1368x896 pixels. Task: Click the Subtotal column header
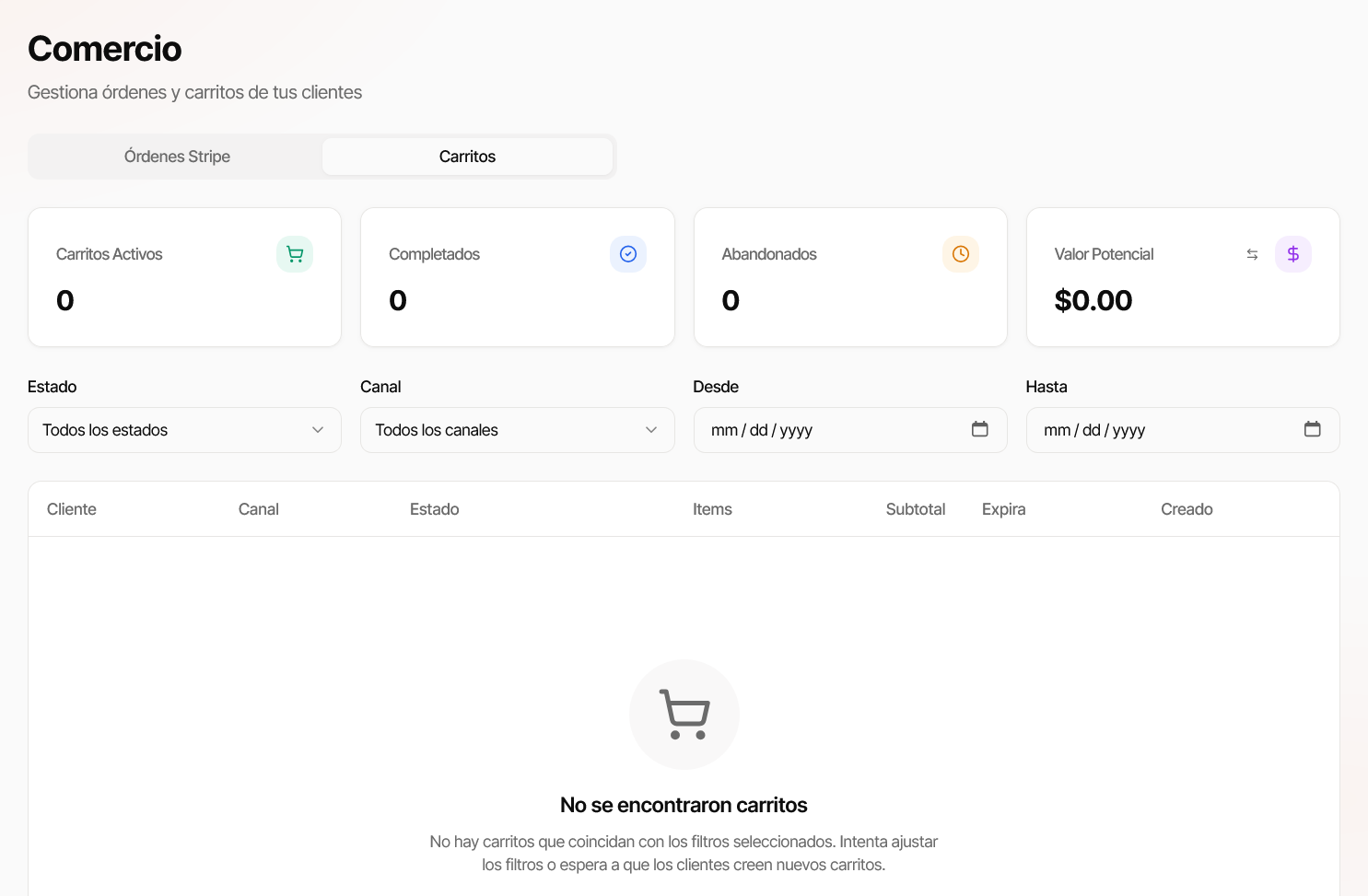click(916, 509)
